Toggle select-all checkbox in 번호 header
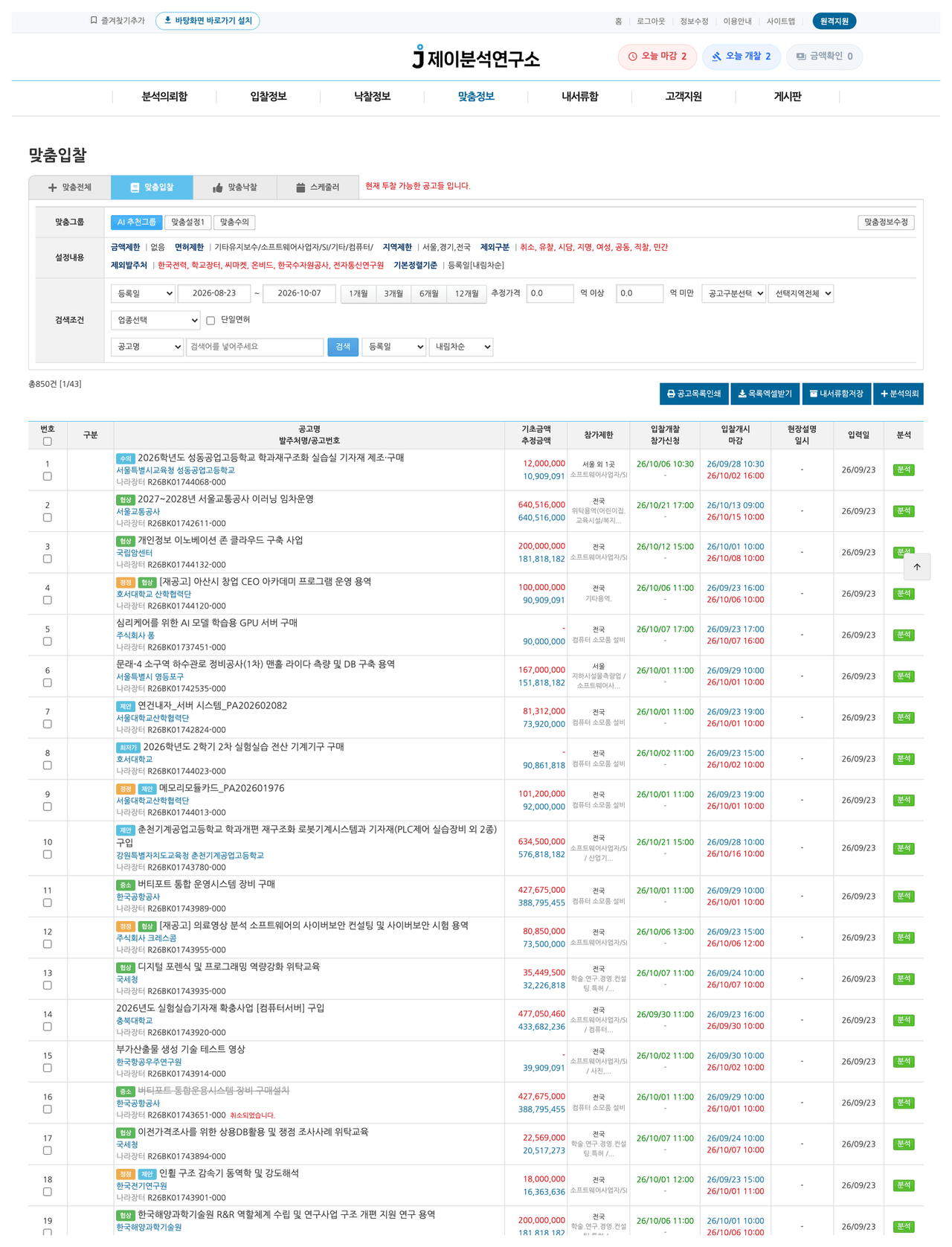Viewport: 952px width, 1247px height. pos(48,441)
